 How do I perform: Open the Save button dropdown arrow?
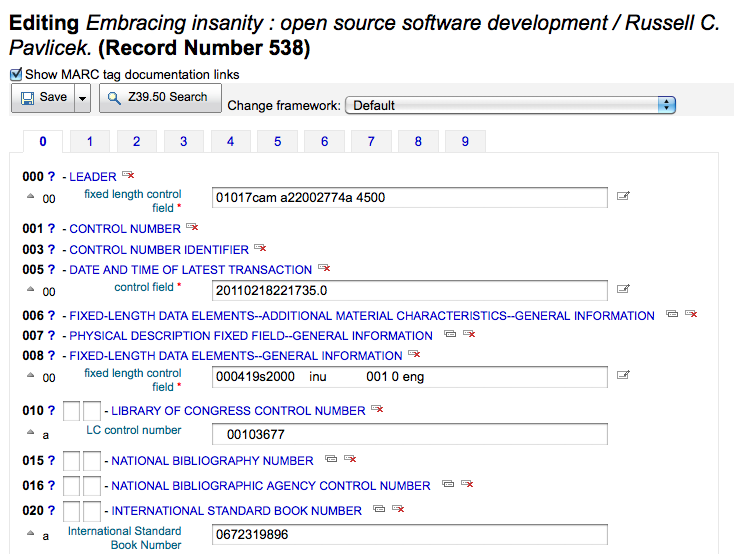[82, 98]
